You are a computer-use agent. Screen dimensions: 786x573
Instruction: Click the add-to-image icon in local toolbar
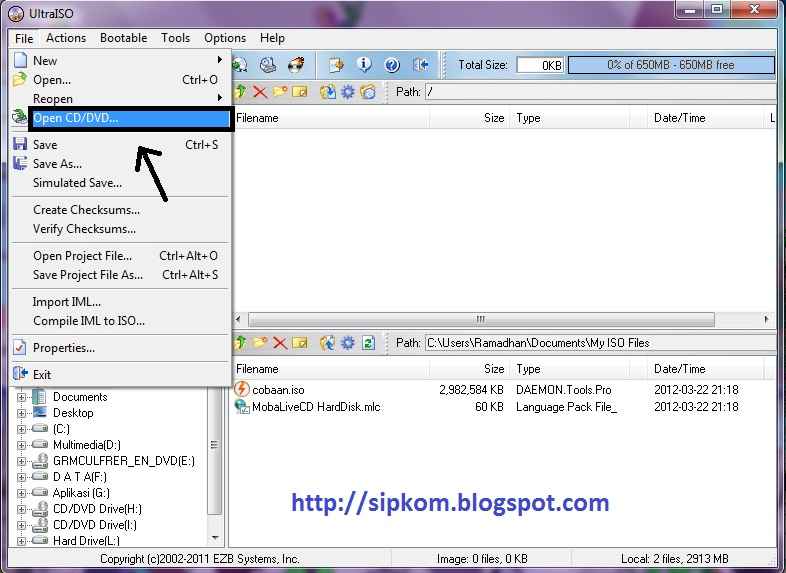coord(328,343)
